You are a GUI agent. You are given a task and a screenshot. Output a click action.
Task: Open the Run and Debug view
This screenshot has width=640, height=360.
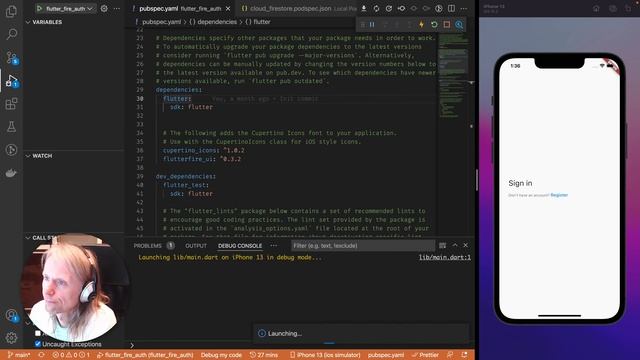click(11, 80)
